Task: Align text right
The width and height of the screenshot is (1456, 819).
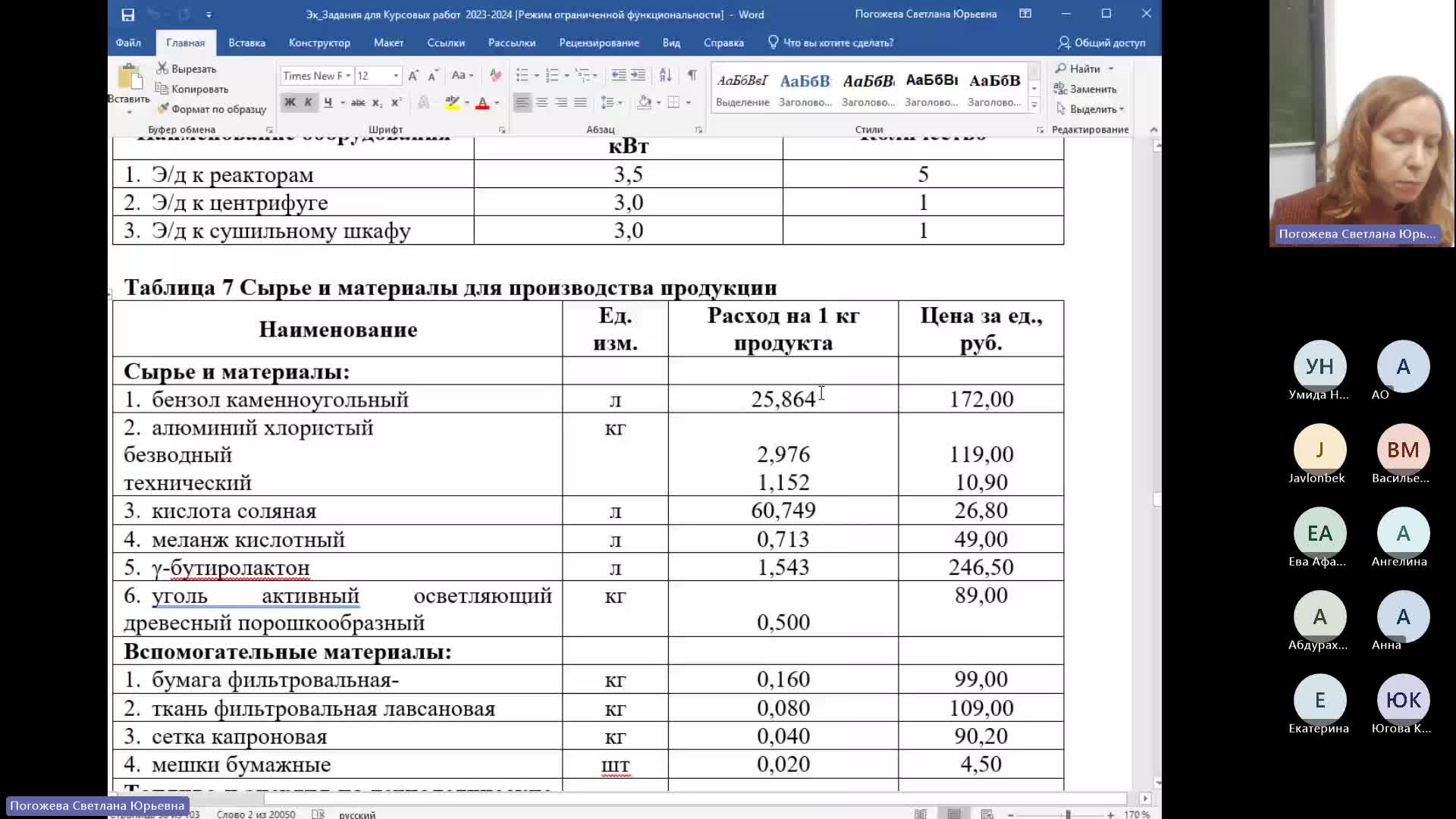Action: [x=561, y=102]
